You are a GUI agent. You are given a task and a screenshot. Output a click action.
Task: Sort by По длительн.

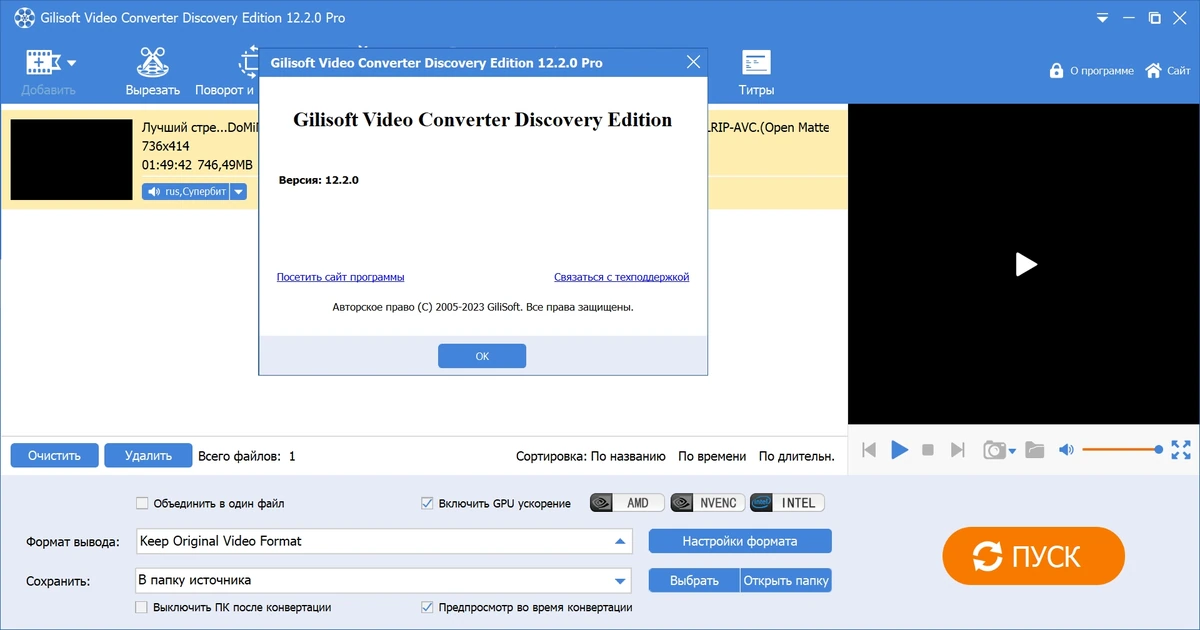(797, 456)
